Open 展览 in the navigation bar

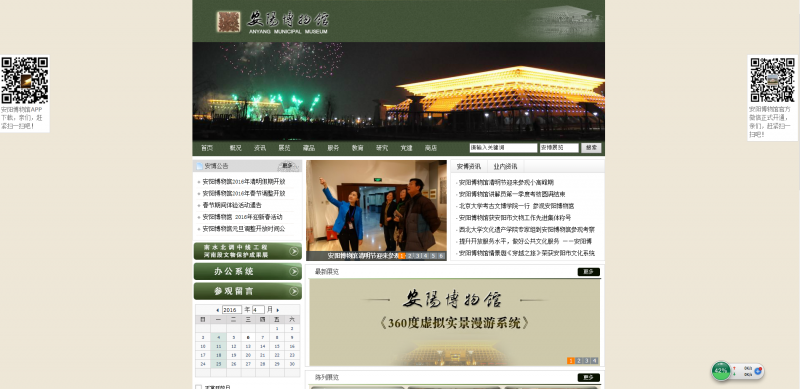(284, 148)
